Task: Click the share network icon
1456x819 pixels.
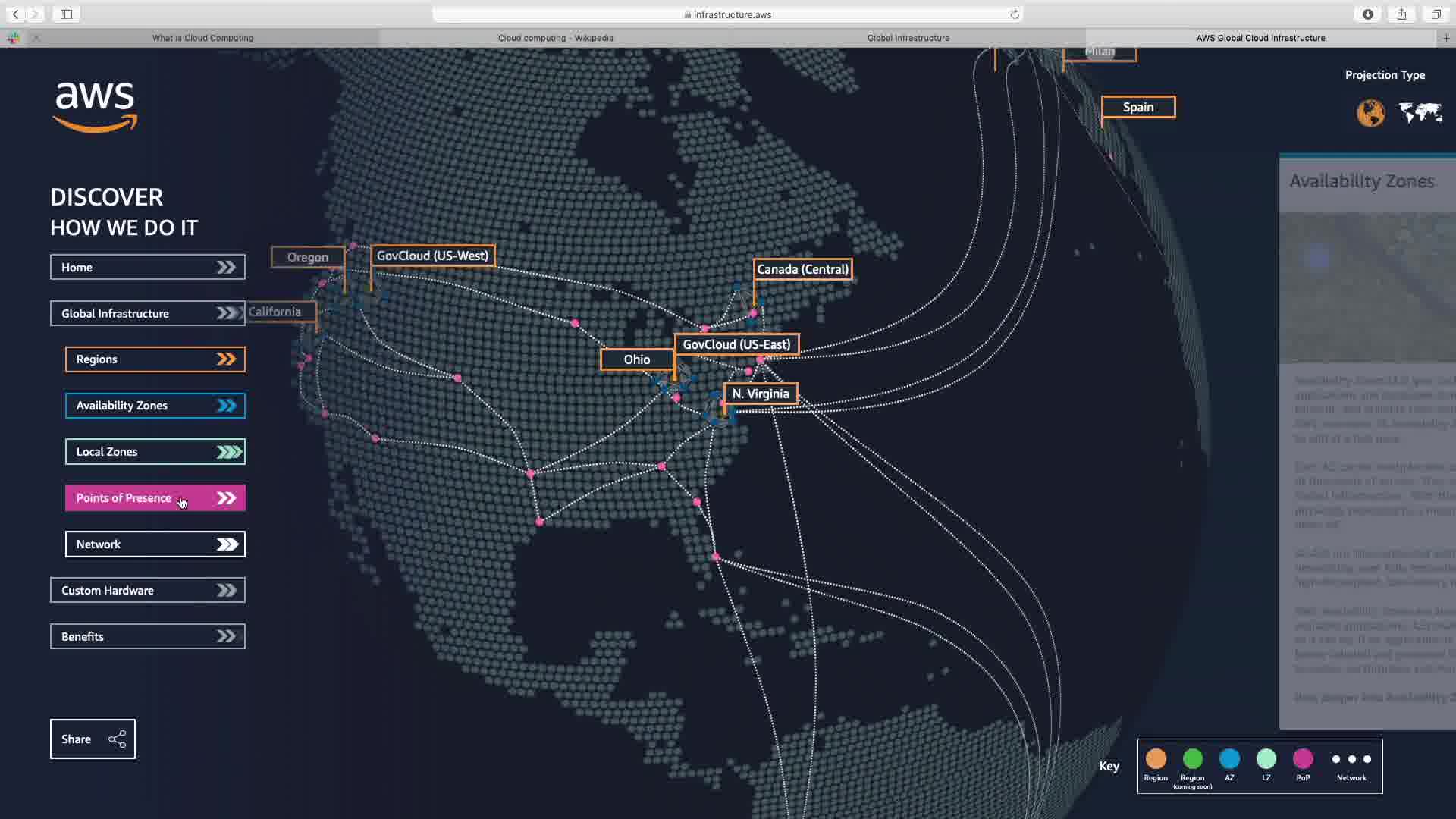Action: coord(118,739)
